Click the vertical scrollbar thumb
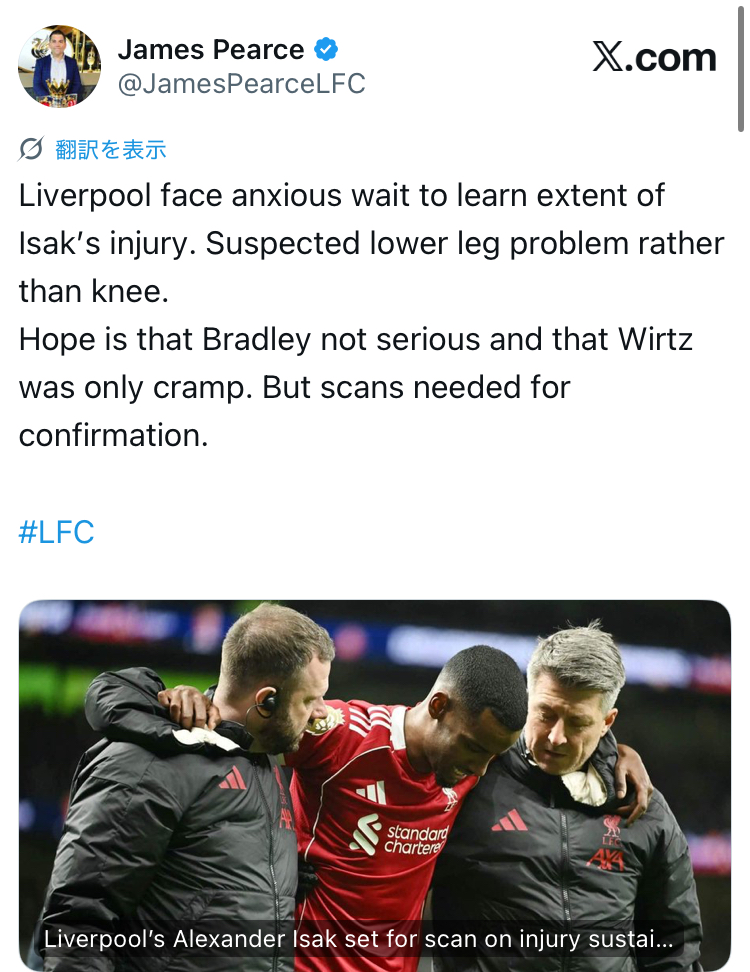This screenshot has height=972, width=750. click(740, 69)
